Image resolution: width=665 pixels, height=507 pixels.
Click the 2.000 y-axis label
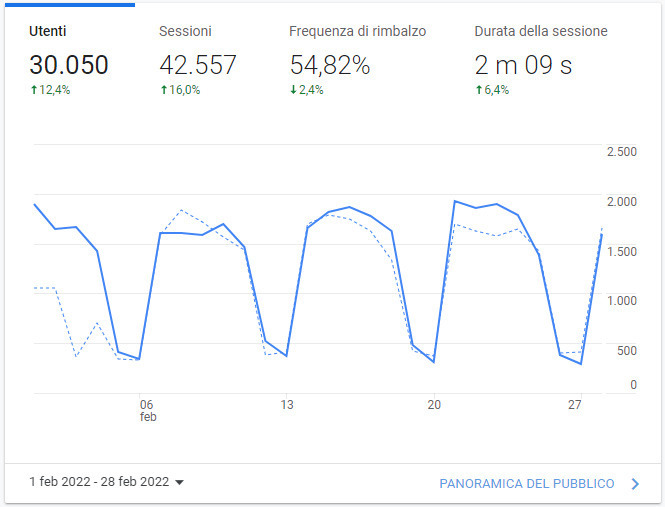[622, 202]
